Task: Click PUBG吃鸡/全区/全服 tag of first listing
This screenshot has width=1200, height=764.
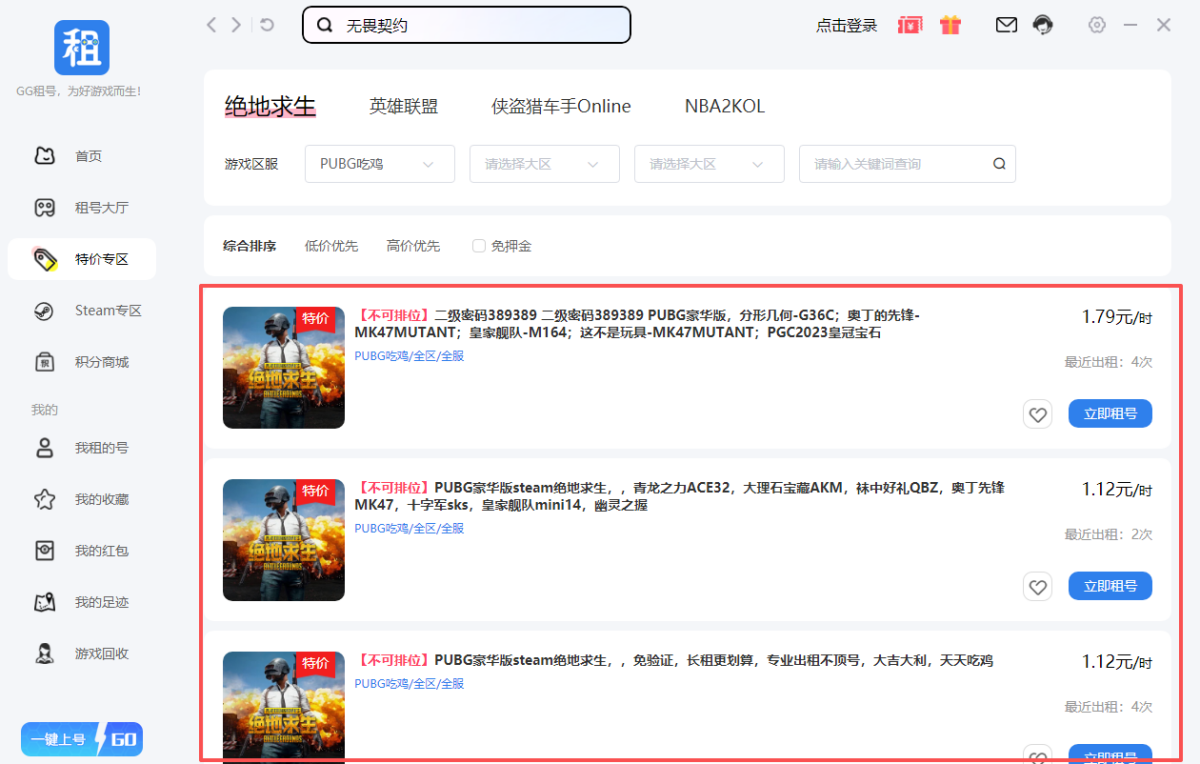Action: coord(409,356)
